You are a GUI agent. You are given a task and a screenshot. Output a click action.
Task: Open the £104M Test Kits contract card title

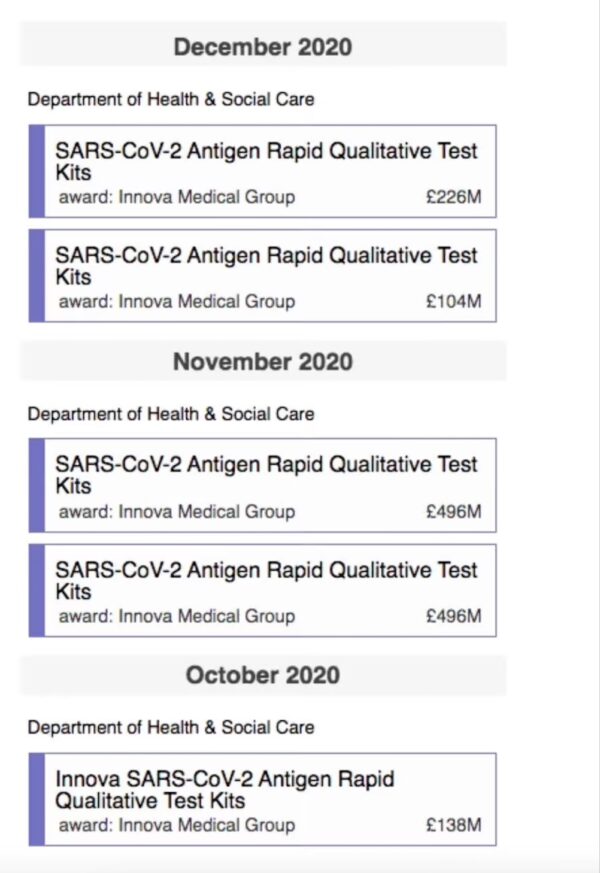(x=266, y=266)
